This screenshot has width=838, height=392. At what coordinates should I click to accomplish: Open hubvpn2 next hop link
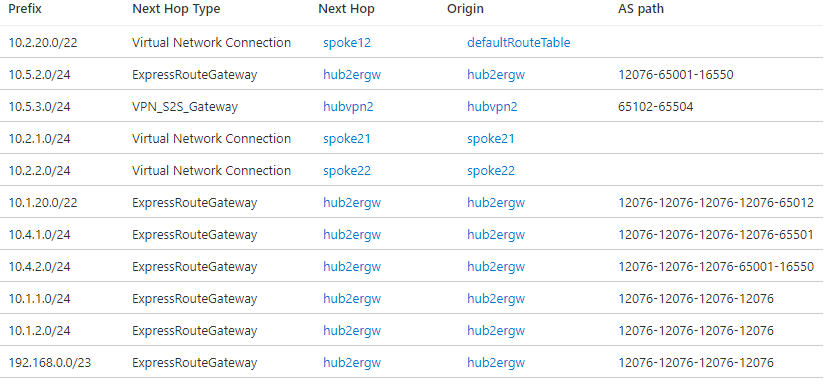click(x=348, y=107)
